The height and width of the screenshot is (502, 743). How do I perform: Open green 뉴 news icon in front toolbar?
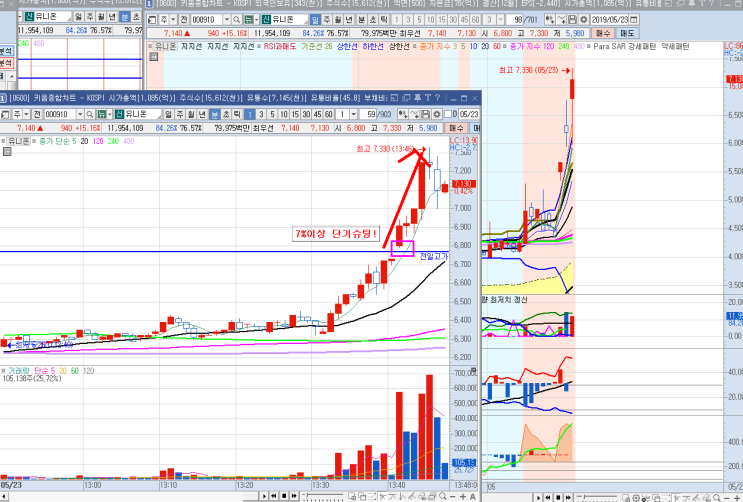click(x=101, y=114)
